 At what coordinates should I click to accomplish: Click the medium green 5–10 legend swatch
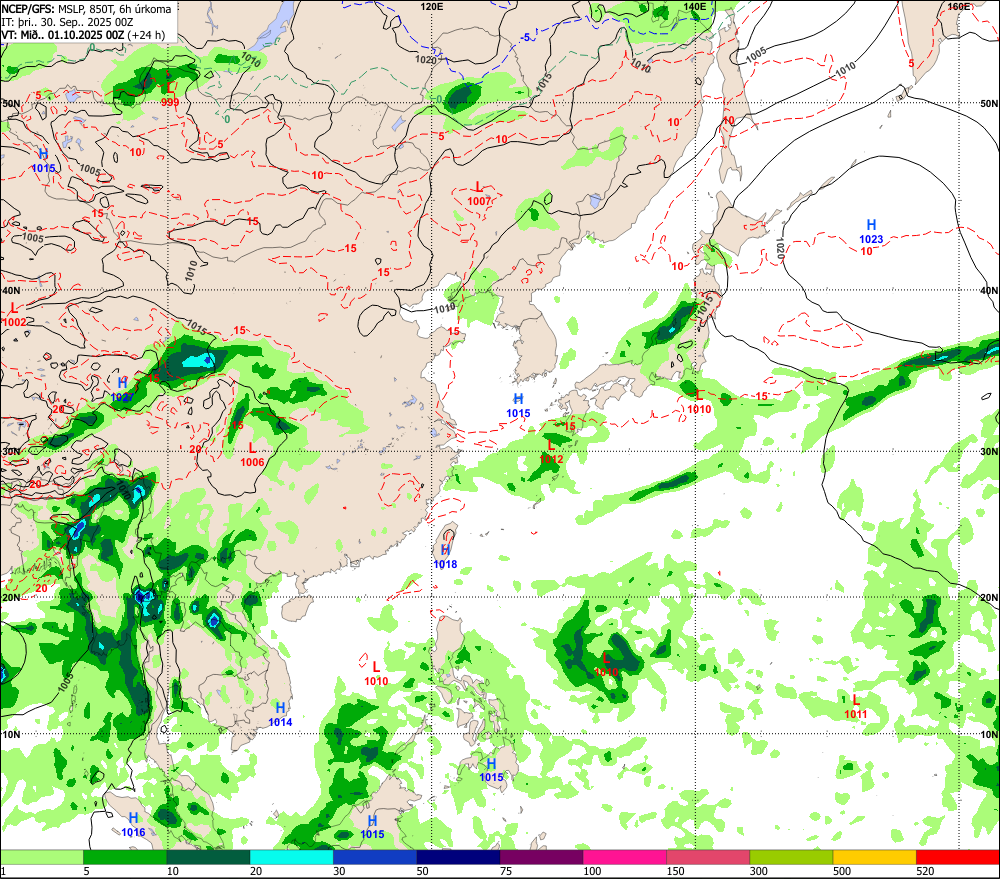pos(124,857)
